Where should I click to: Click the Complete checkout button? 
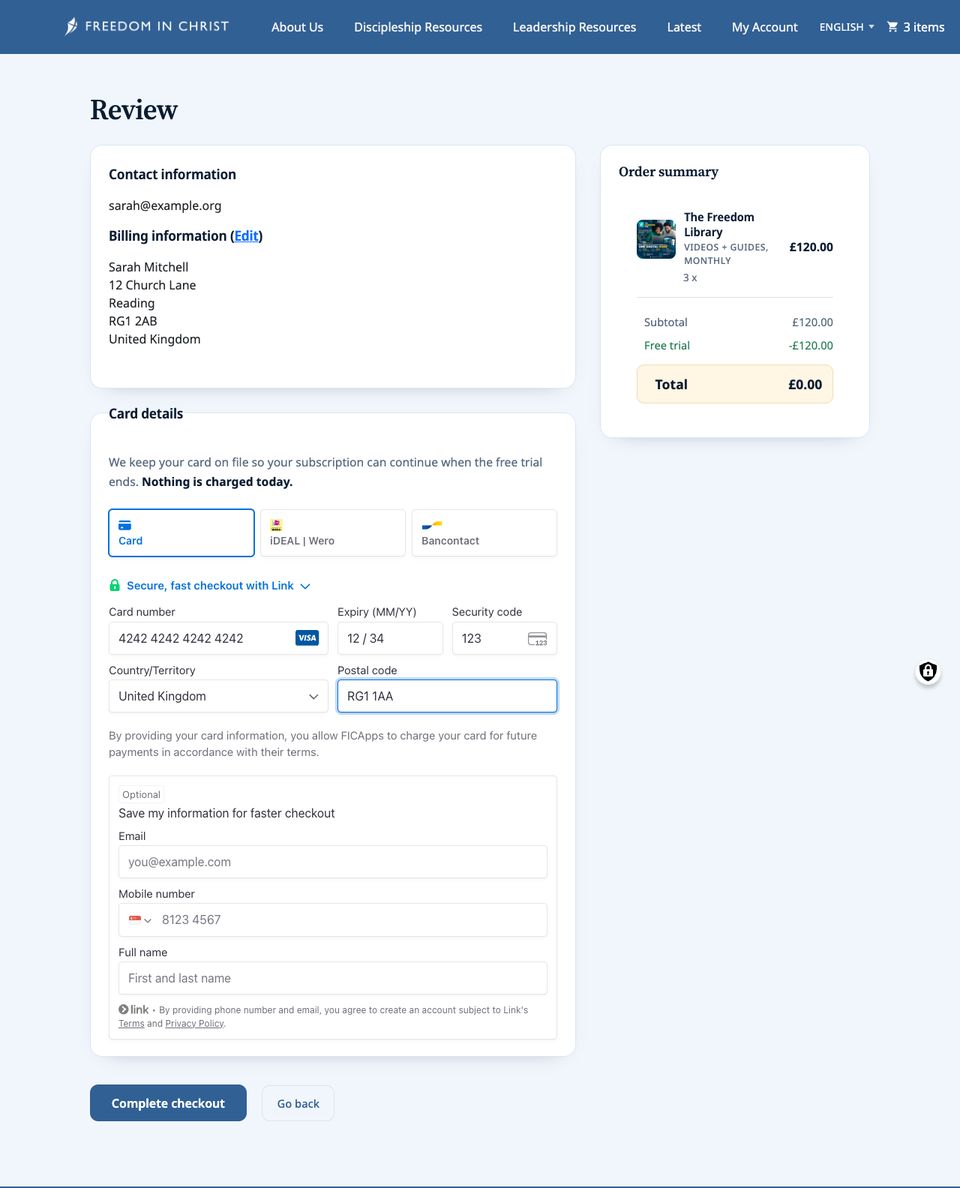pos(168,1103)
